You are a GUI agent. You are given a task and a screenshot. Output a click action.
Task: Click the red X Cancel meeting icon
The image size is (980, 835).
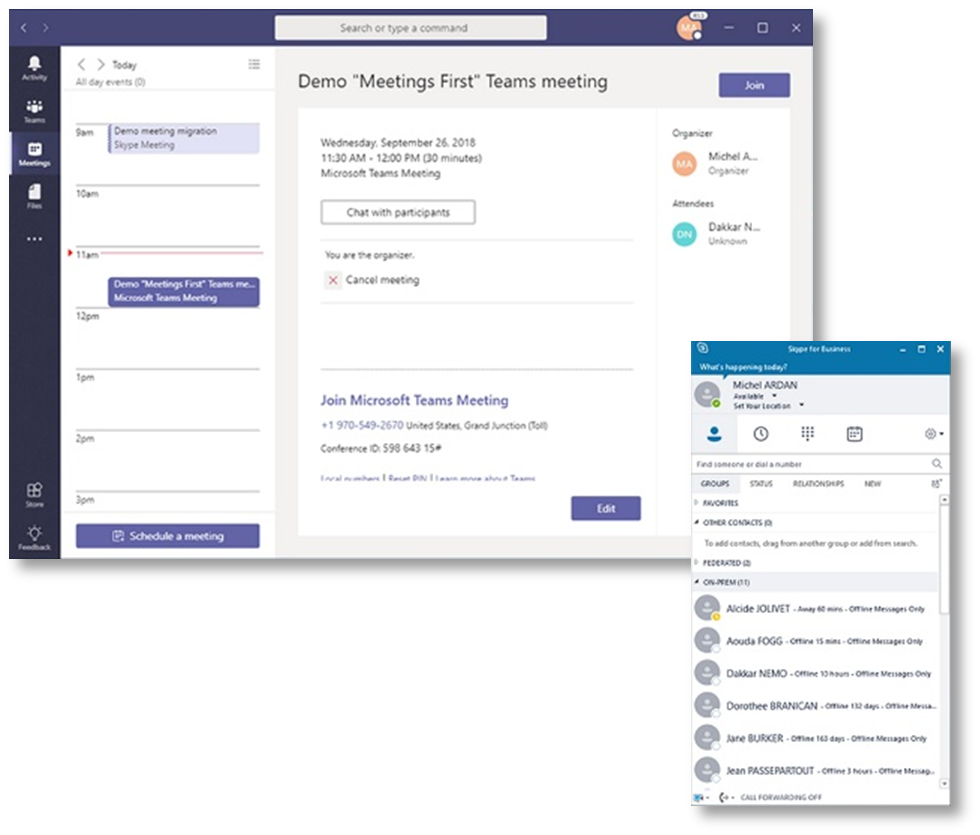(333, 280)
